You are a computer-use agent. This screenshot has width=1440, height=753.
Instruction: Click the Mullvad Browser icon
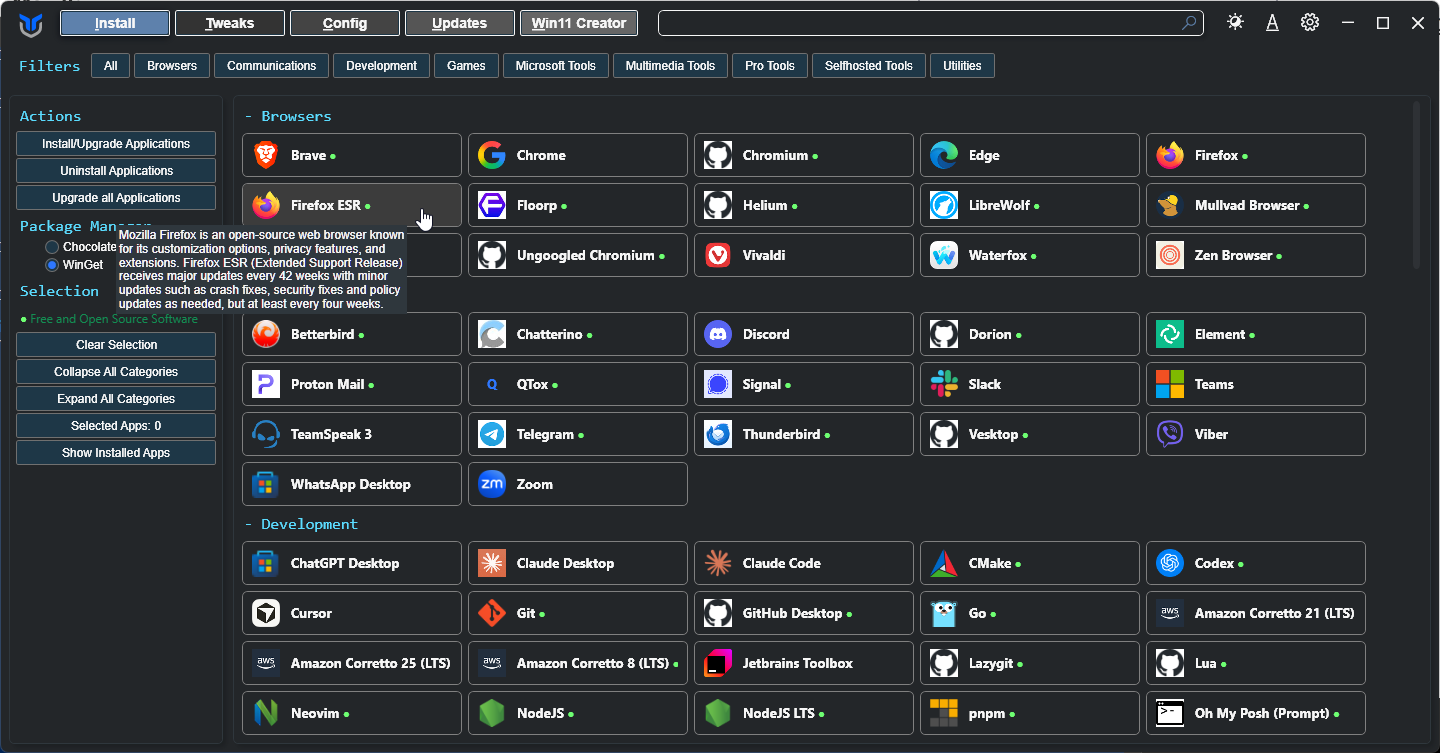pyautogui.click(x=1170, y=205)
